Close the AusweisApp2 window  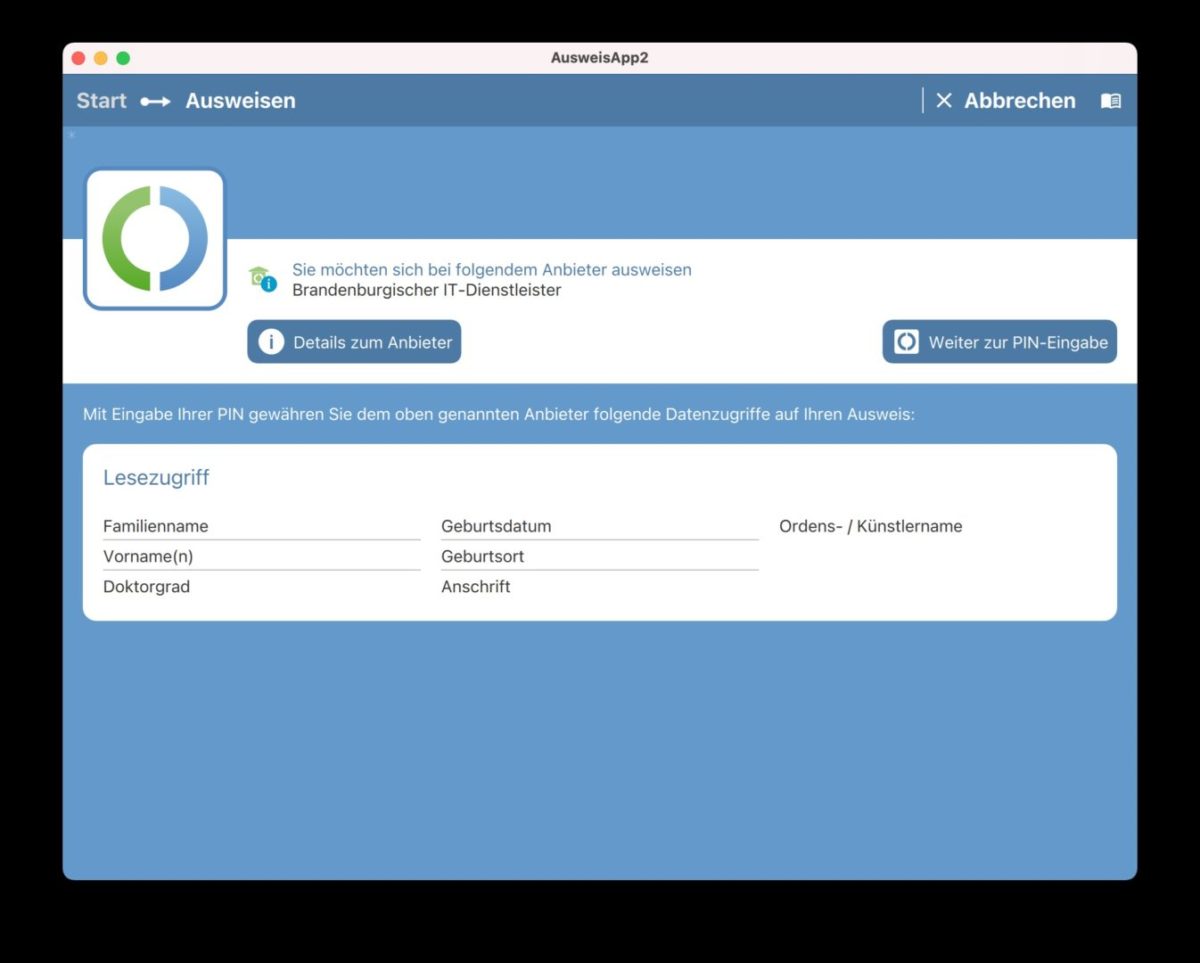79,58
